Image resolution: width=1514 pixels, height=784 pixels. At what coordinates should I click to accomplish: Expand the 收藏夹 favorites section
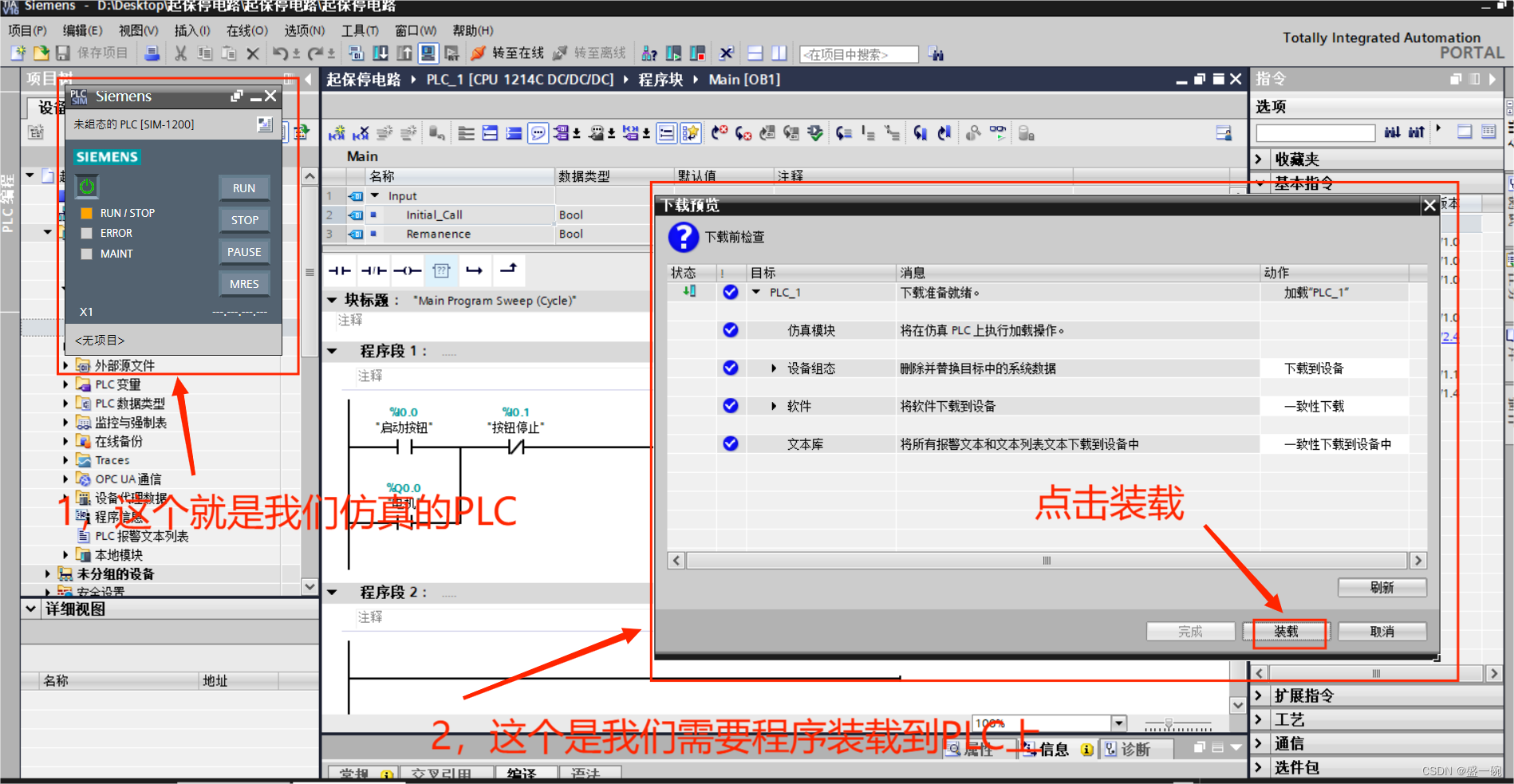click(x=1259, y=160)
